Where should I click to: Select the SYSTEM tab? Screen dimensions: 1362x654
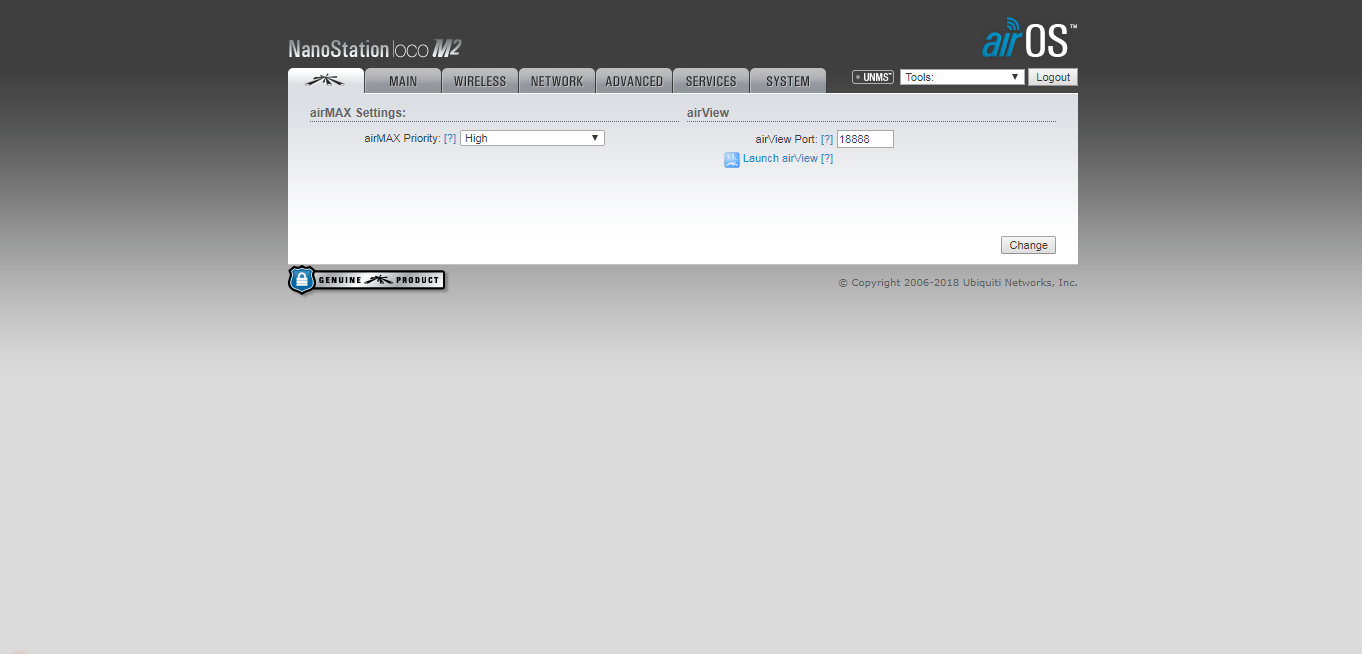pyautogui.click(x=788, y=81)
